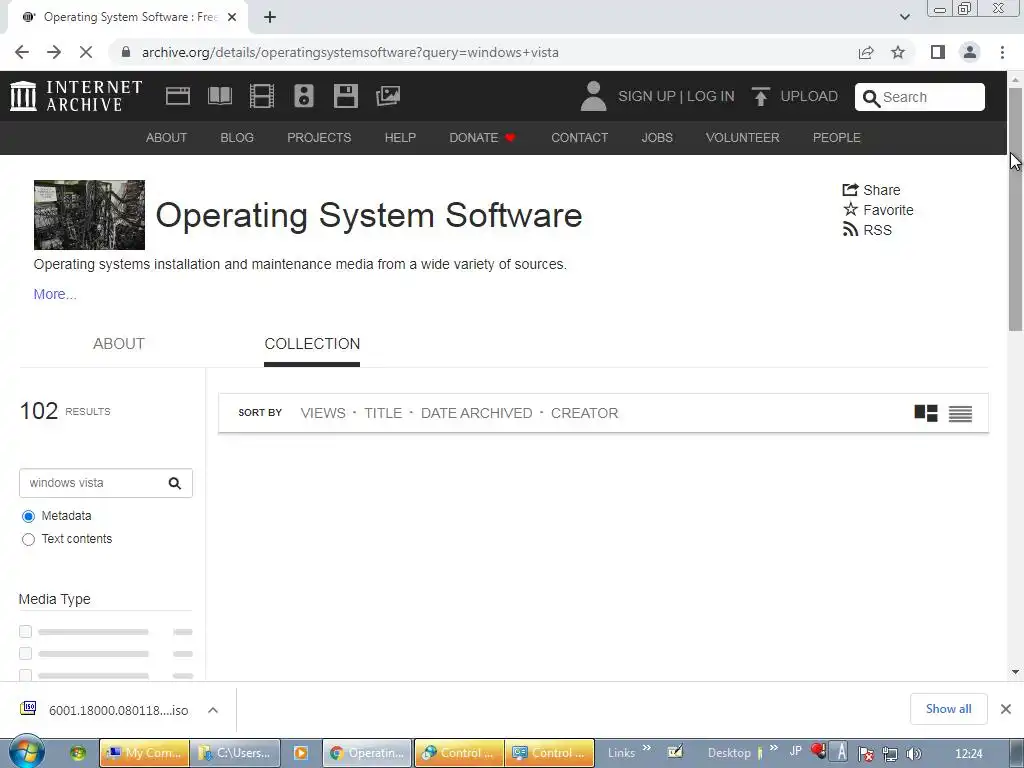Open My Computer taskbar button
The height and width of the screenshot is (768, 1024).
[x=144, y=753]
